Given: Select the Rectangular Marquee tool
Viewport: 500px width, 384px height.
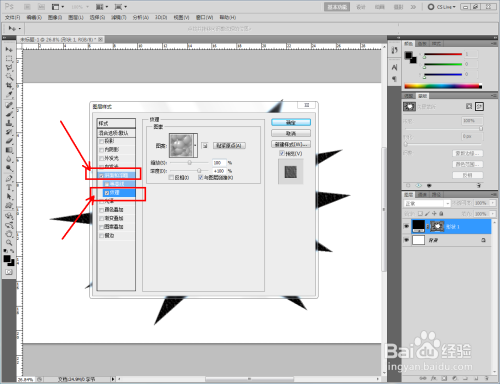Looking at the screenshot, I should 9,59.
